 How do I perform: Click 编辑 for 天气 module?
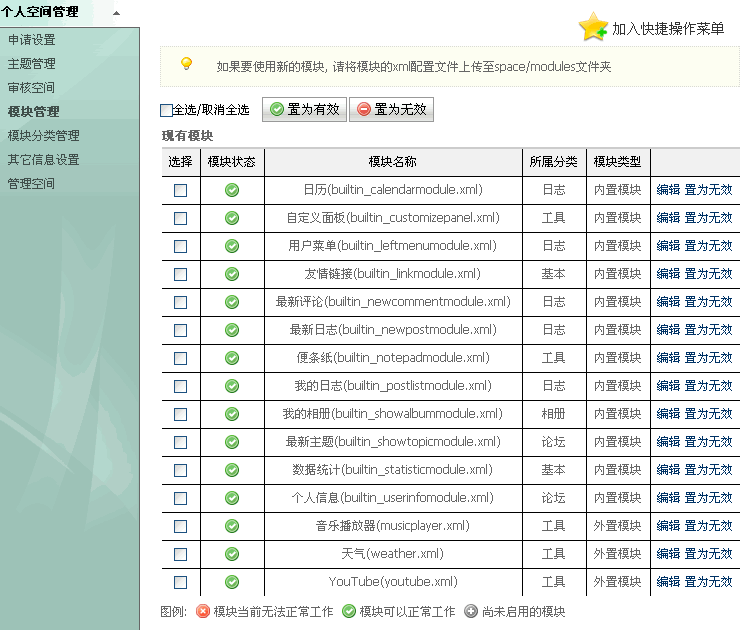tap(668, 554)
